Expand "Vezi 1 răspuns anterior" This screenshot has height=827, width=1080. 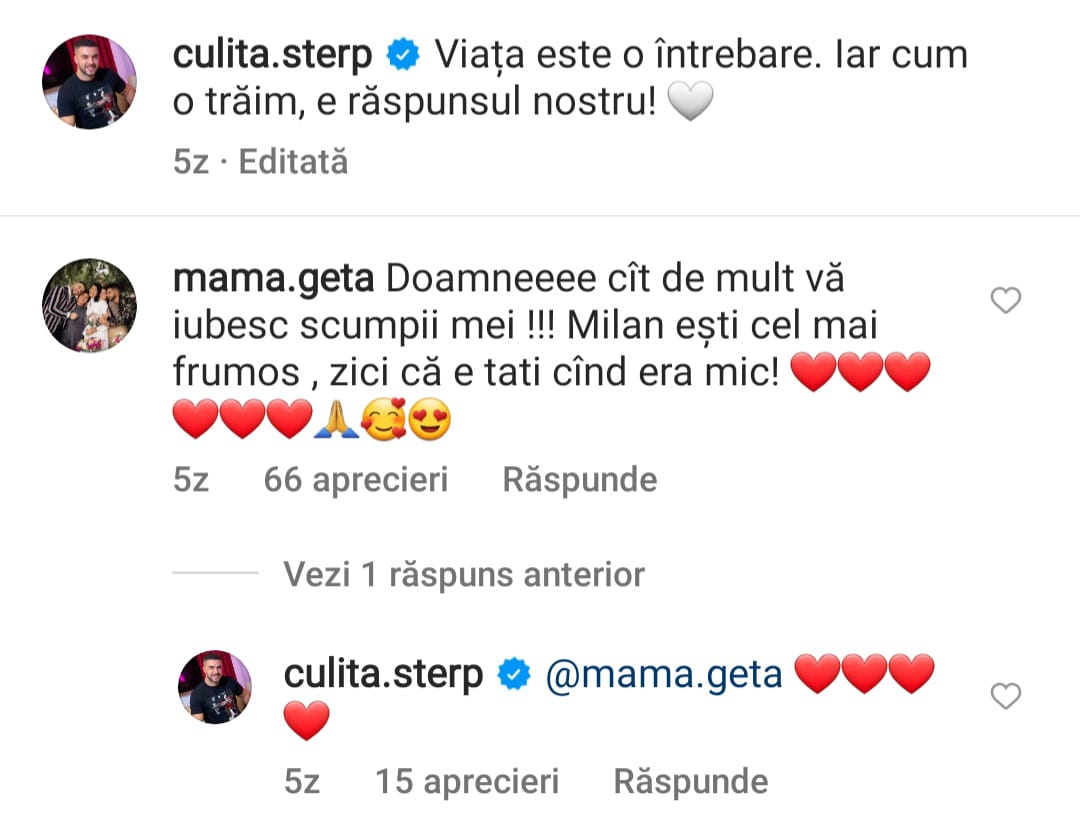click(464, 574)
